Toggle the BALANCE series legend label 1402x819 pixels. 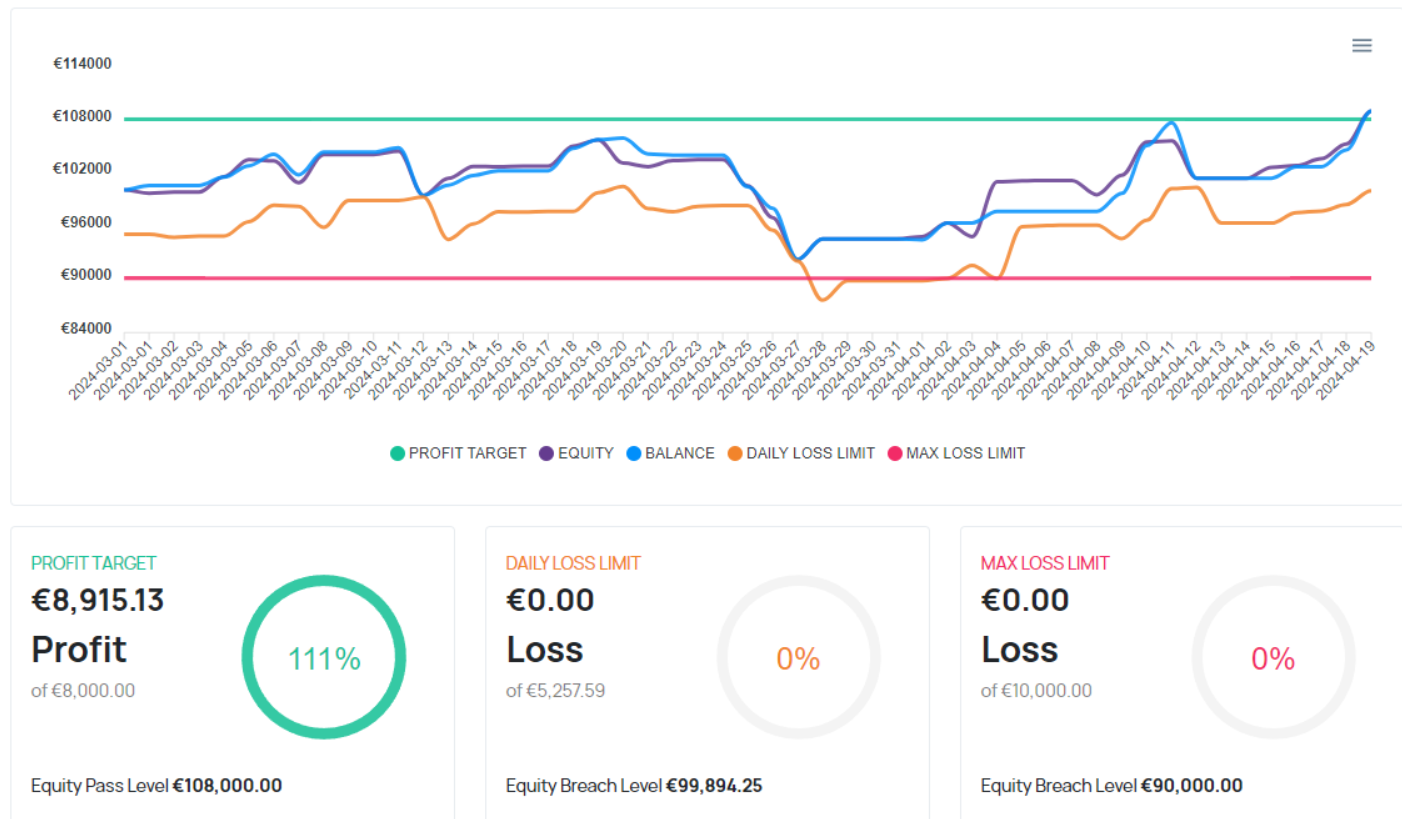click(679, 453)
